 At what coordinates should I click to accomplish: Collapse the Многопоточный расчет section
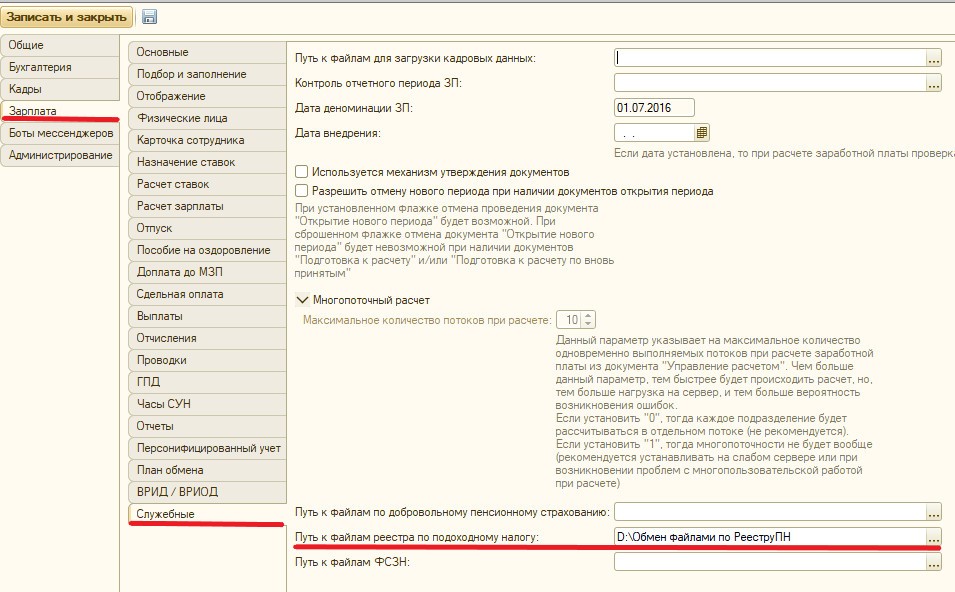303,300
